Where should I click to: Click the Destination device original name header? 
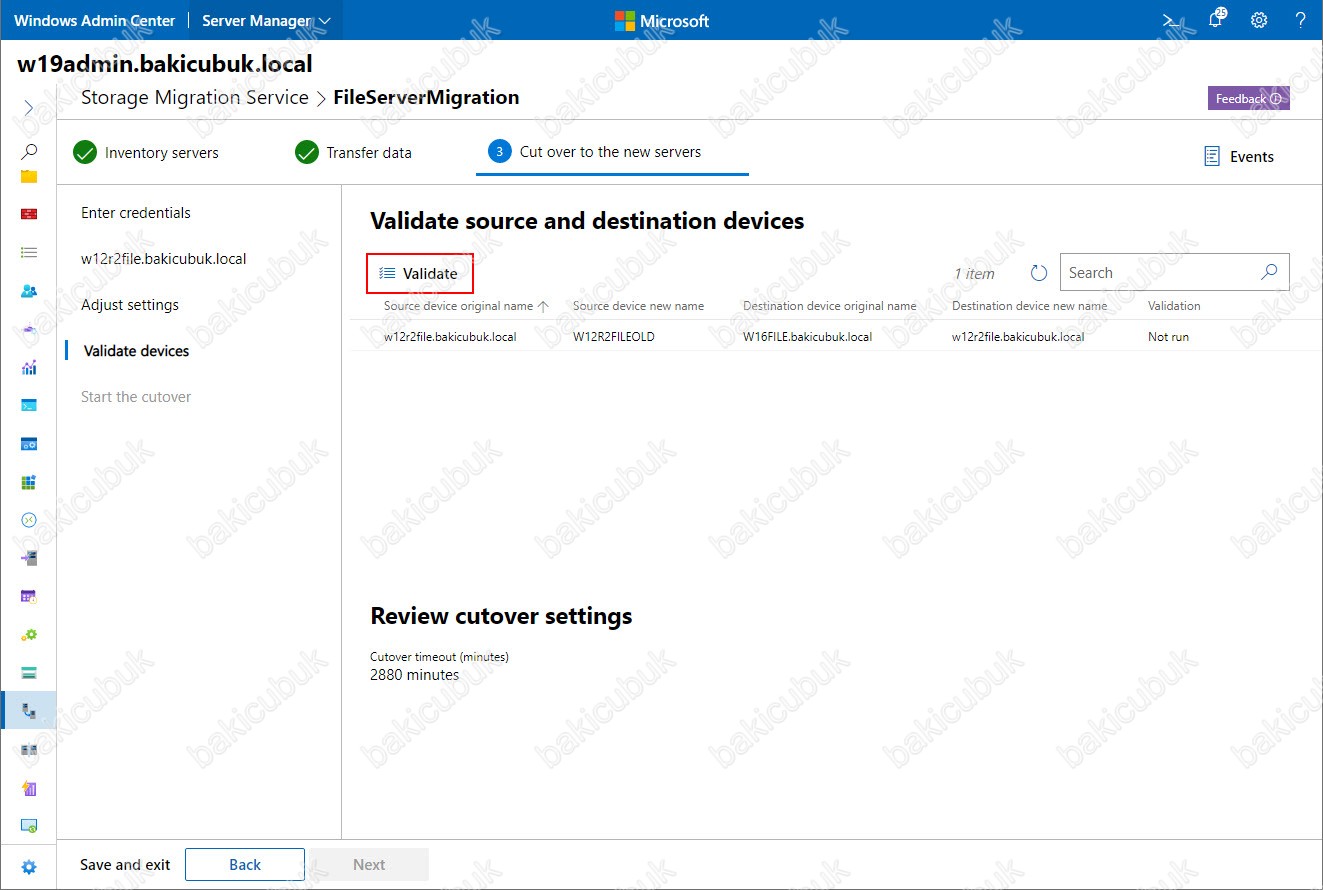coord(830,306)
